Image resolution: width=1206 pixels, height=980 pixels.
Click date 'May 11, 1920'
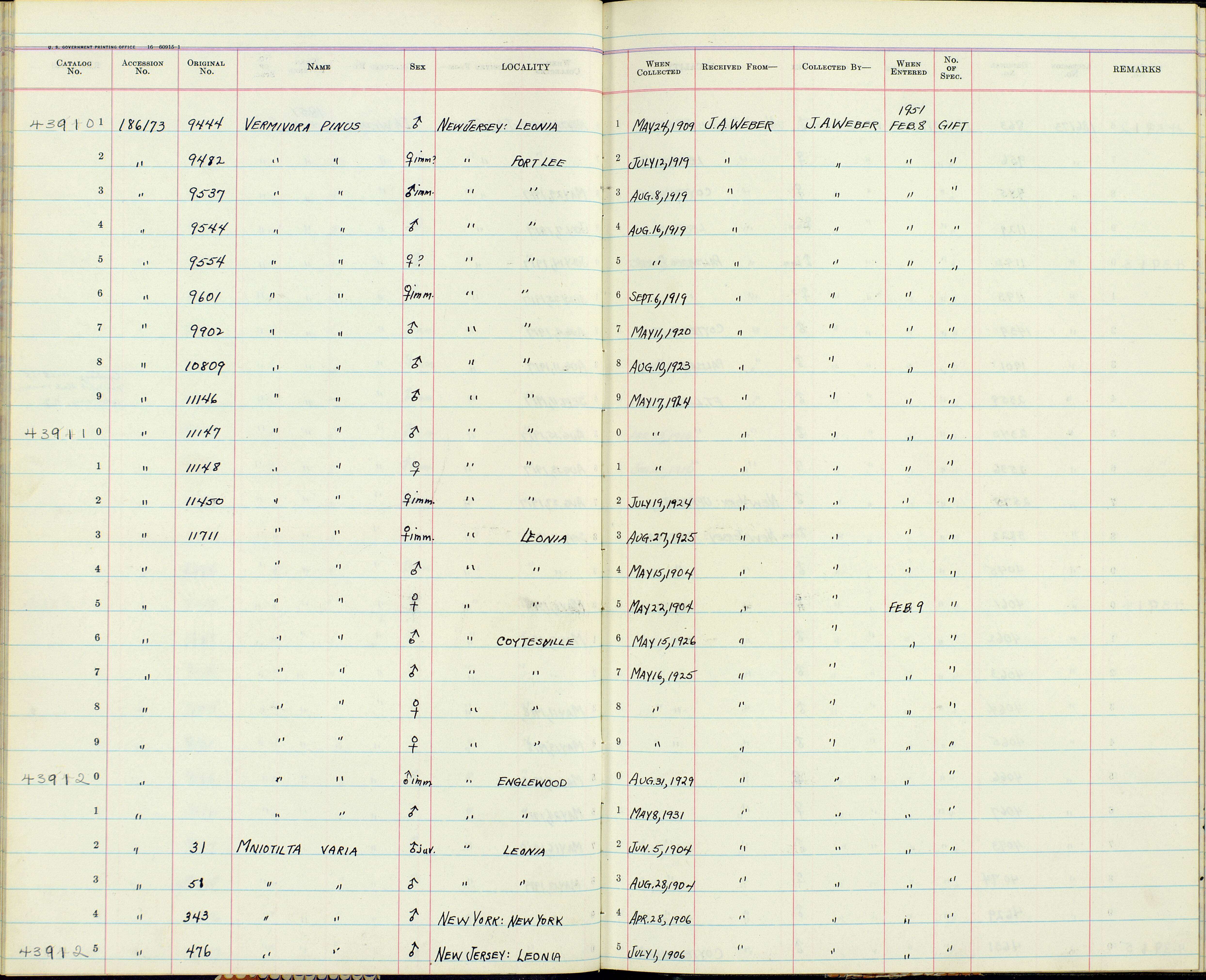(x=661, y=332)
